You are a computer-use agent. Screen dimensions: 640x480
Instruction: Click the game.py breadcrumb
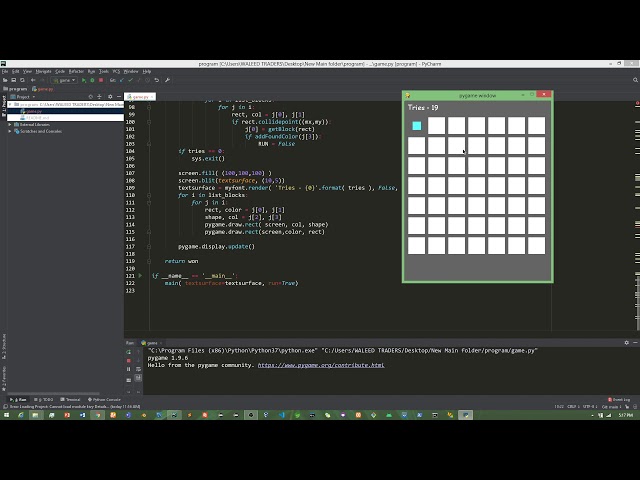tap(43, 89)
